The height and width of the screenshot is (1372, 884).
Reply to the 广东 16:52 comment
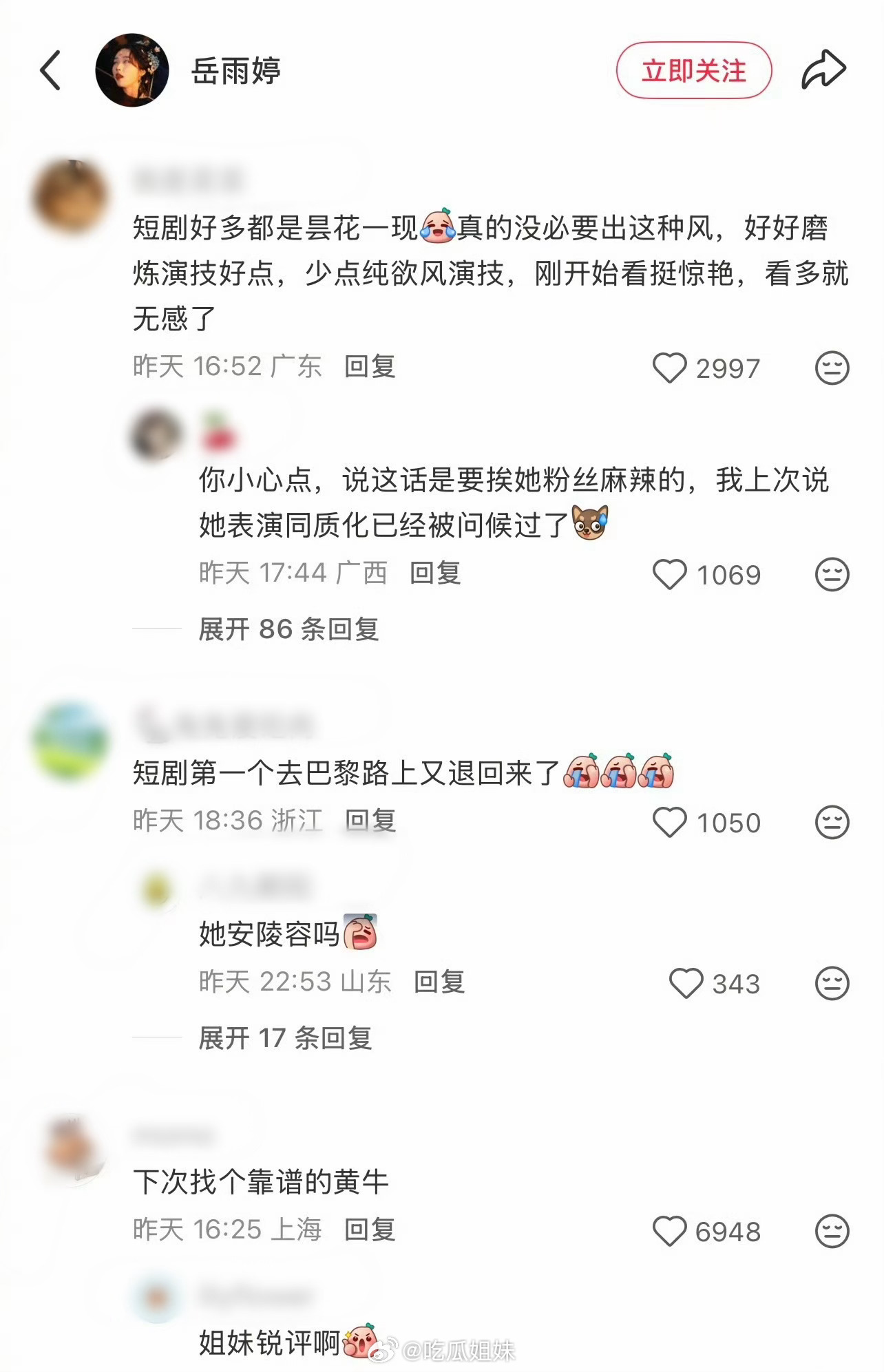(370, 366)
